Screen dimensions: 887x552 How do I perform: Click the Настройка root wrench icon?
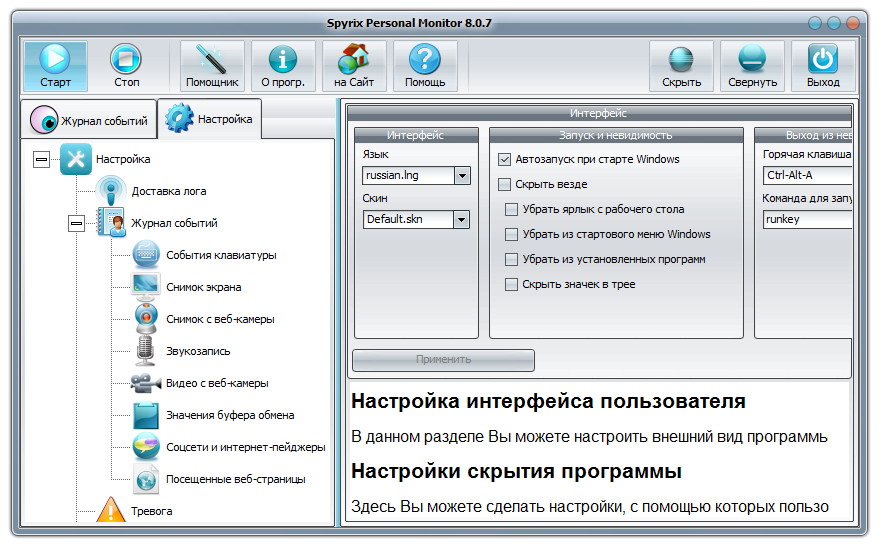tap(76, 159)
